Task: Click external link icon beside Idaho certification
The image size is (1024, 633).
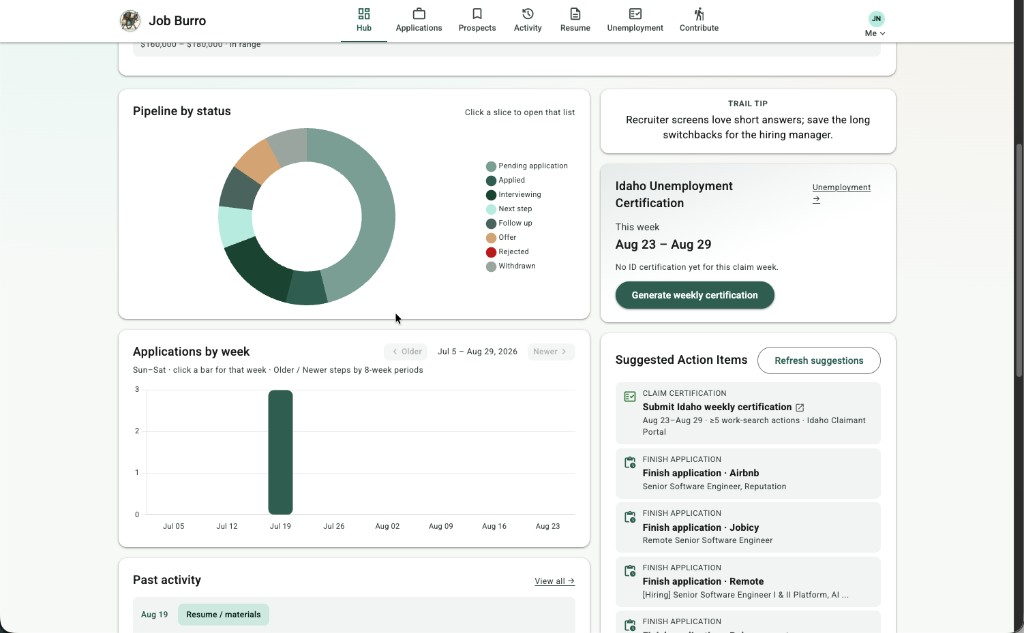Action: [x=800, y=408]
